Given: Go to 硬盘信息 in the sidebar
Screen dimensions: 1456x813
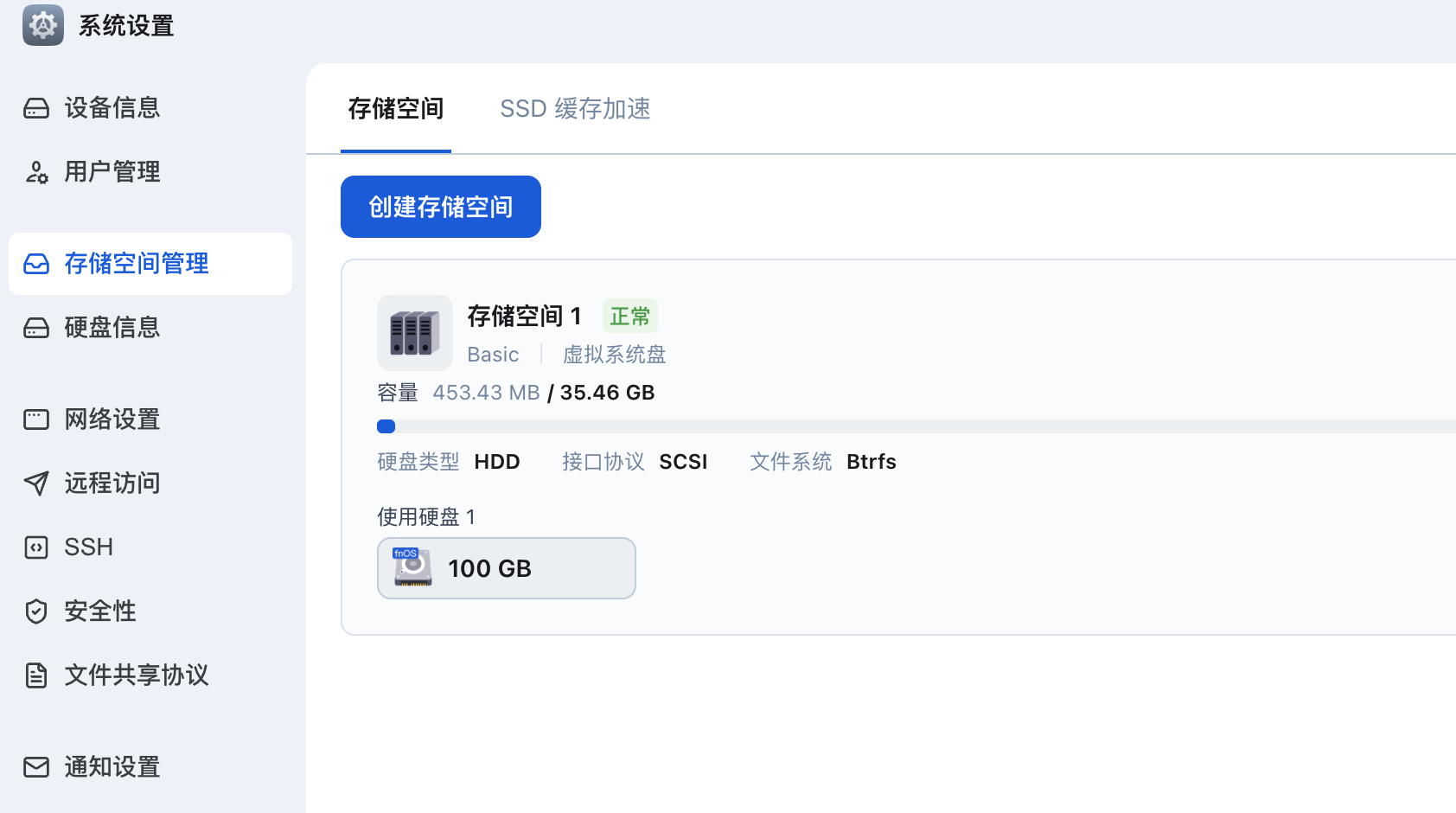Looking at the screenshot, I should point(112,328).
